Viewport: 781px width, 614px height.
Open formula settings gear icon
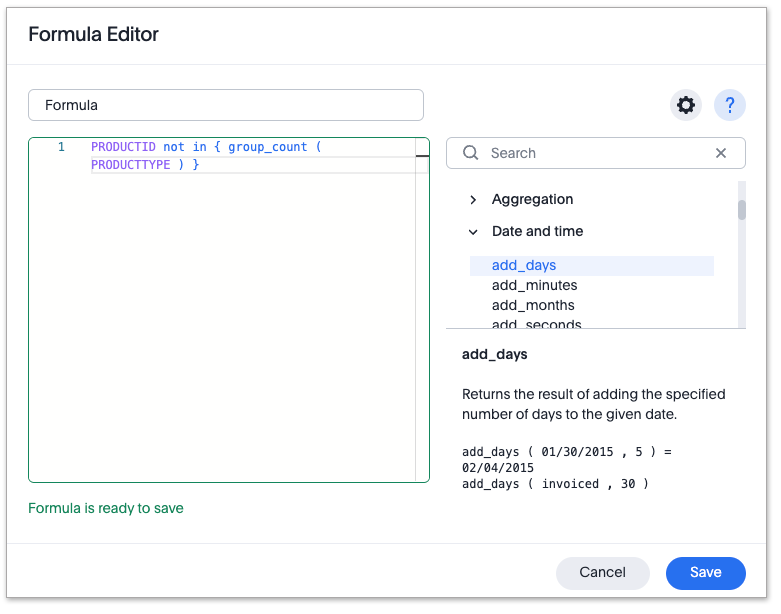686,105
